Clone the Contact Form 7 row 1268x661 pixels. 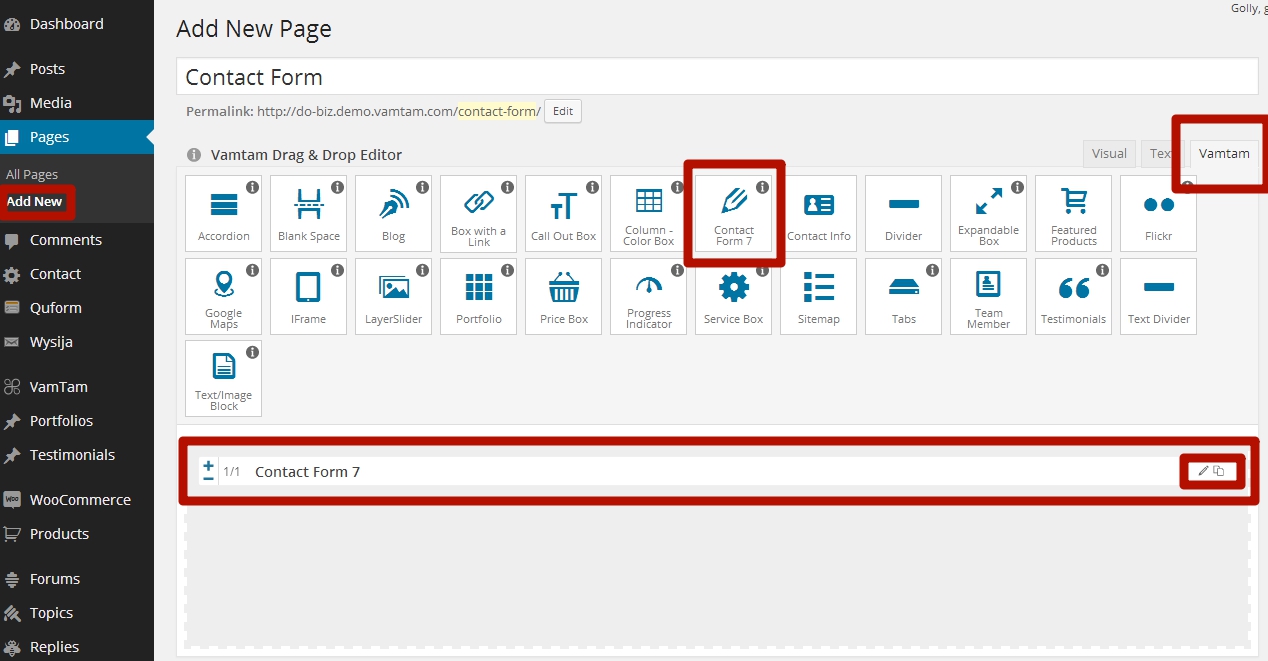pyautogui.click(x=1219, y=471)
